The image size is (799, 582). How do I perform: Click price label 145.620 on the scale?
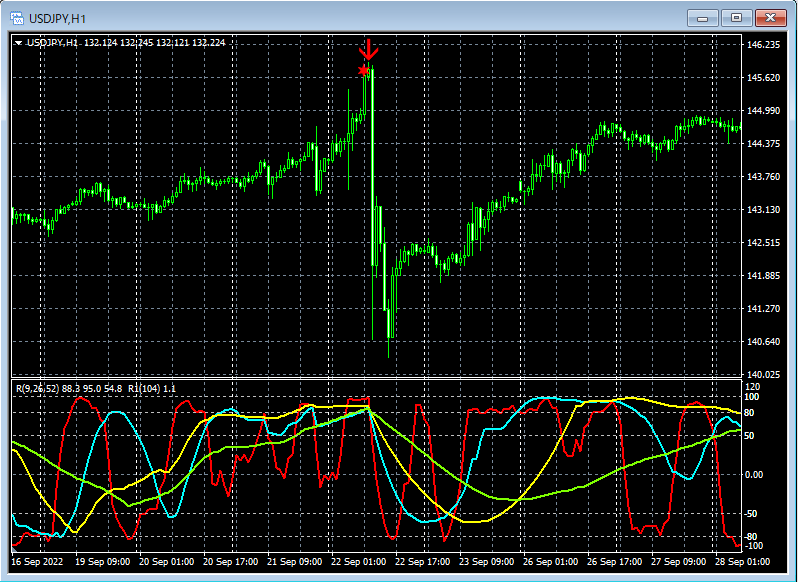click(x=763, y=77)
